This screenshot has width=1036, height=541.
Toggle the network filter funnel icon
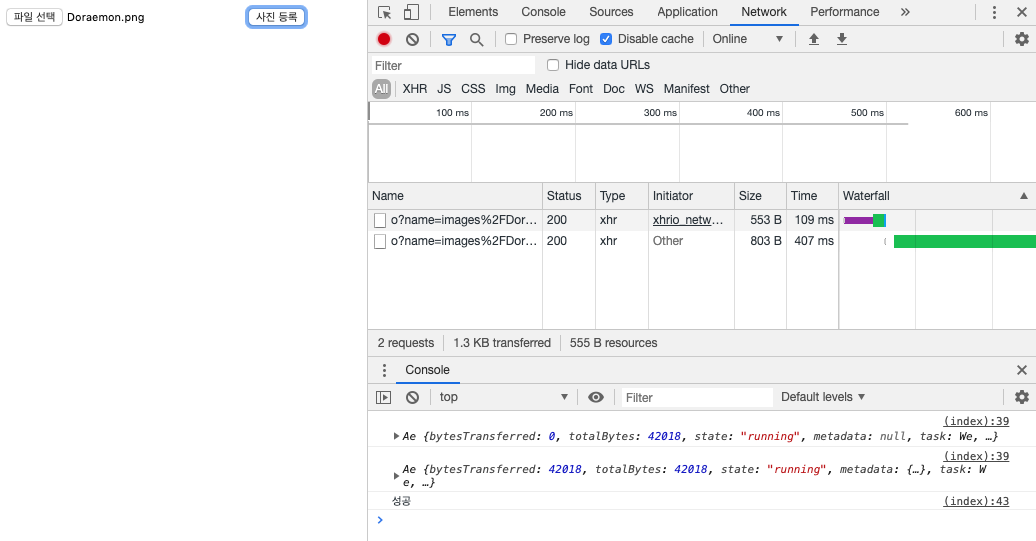(449, 40)
